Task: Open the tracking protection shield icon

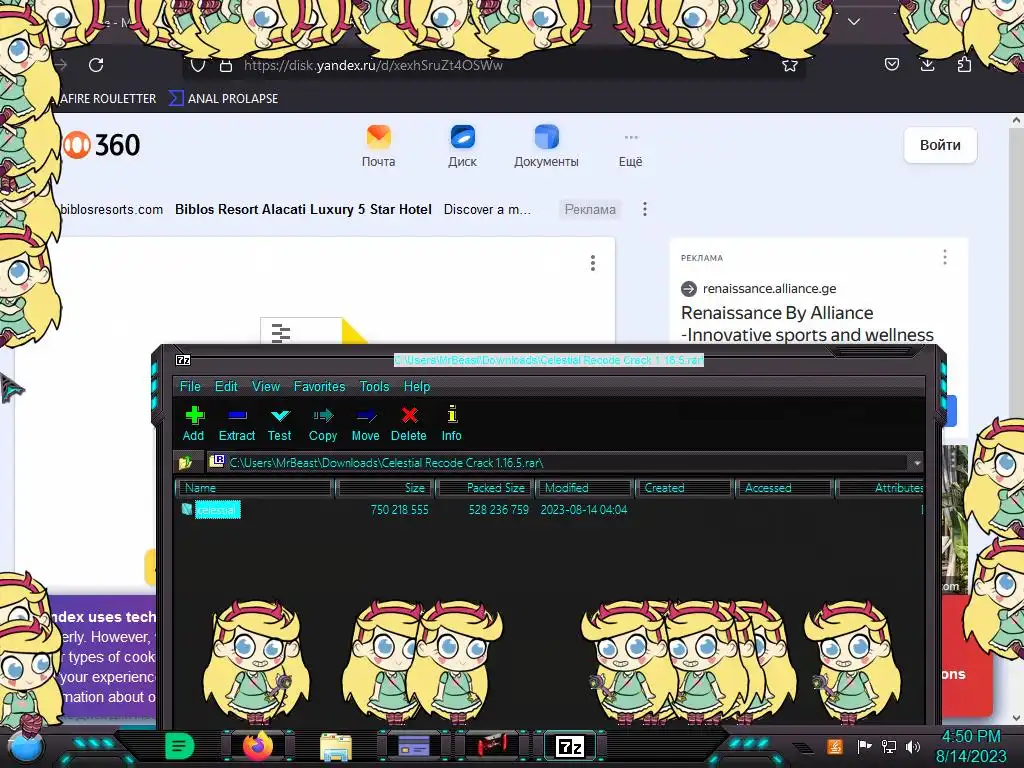Action: tap(198, 65)
